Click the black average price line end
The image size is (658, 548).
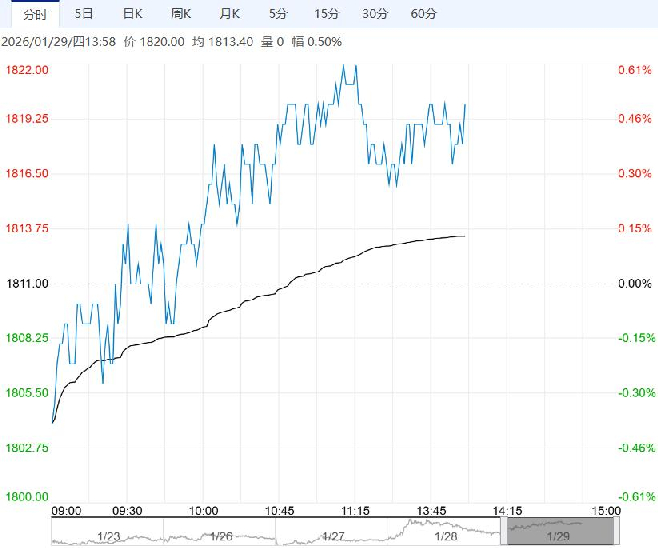(463, 236)
